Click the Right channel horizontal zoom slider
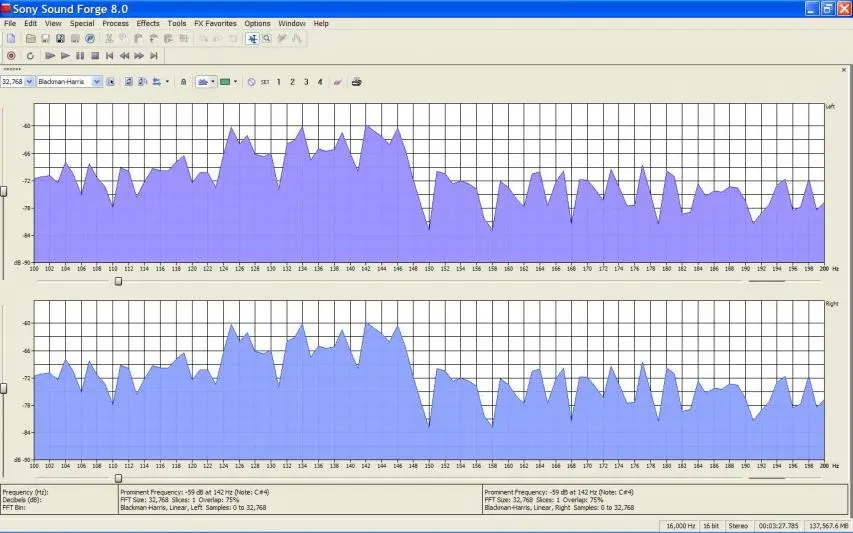 tap(118, 478)
